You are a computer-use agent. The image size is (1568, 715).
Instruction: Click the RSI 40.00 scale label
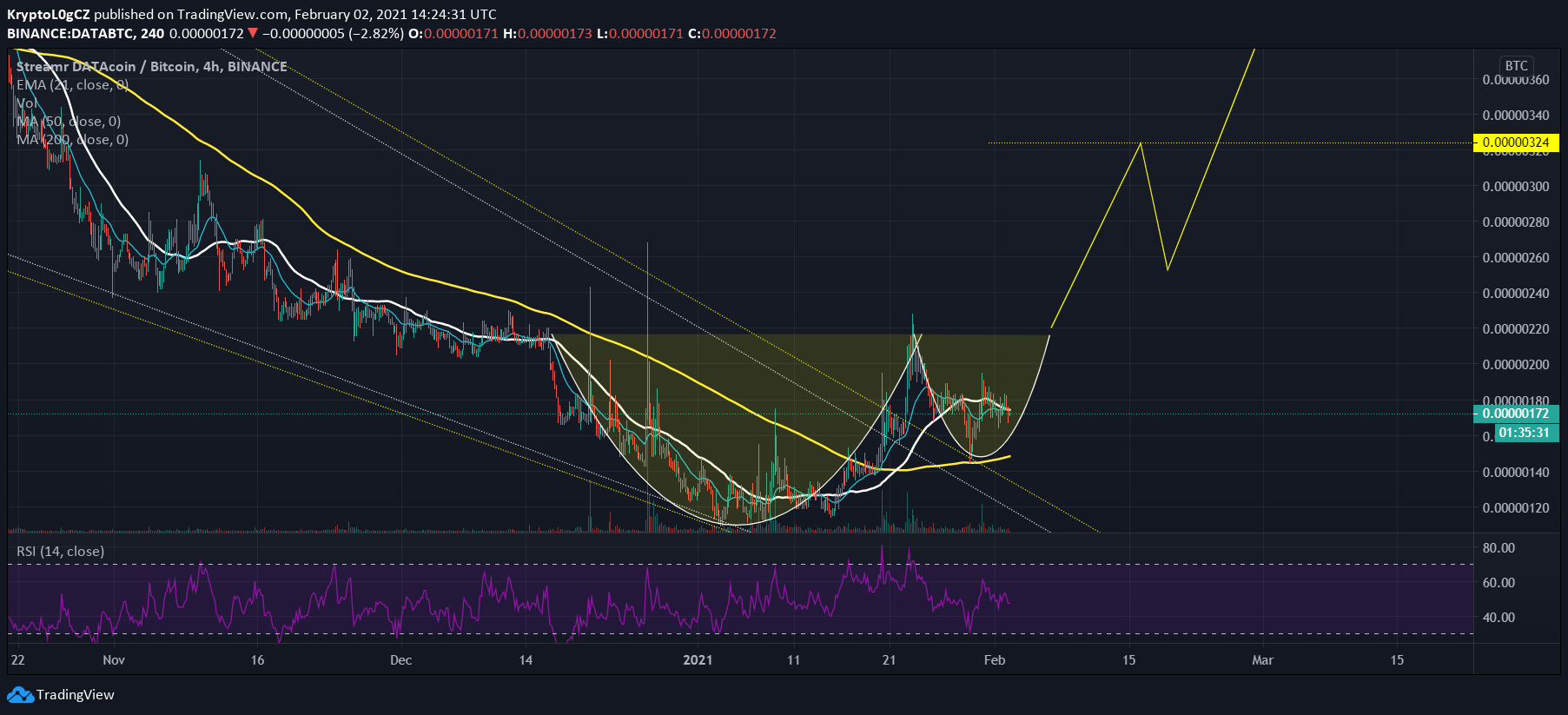pos(1499,618)
